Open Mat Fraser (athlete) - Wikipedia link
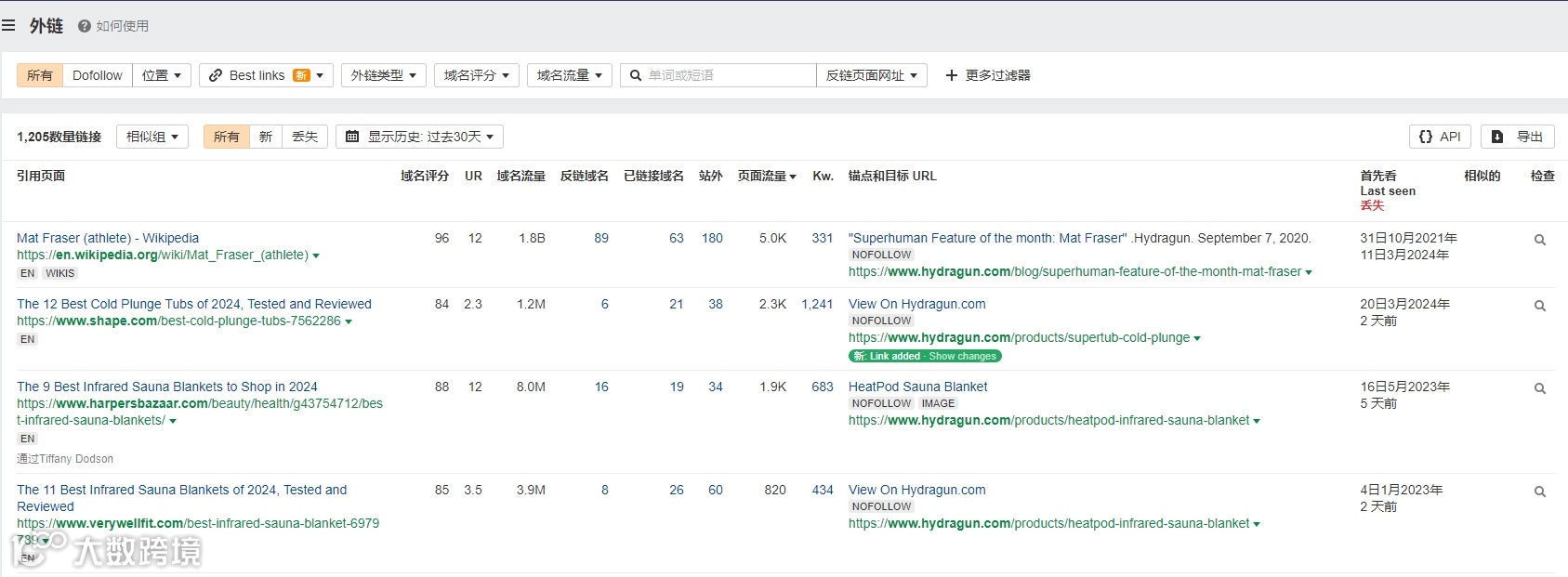Screen dimensions: 1568x577 pyautogui.click(x=108, y=238)
